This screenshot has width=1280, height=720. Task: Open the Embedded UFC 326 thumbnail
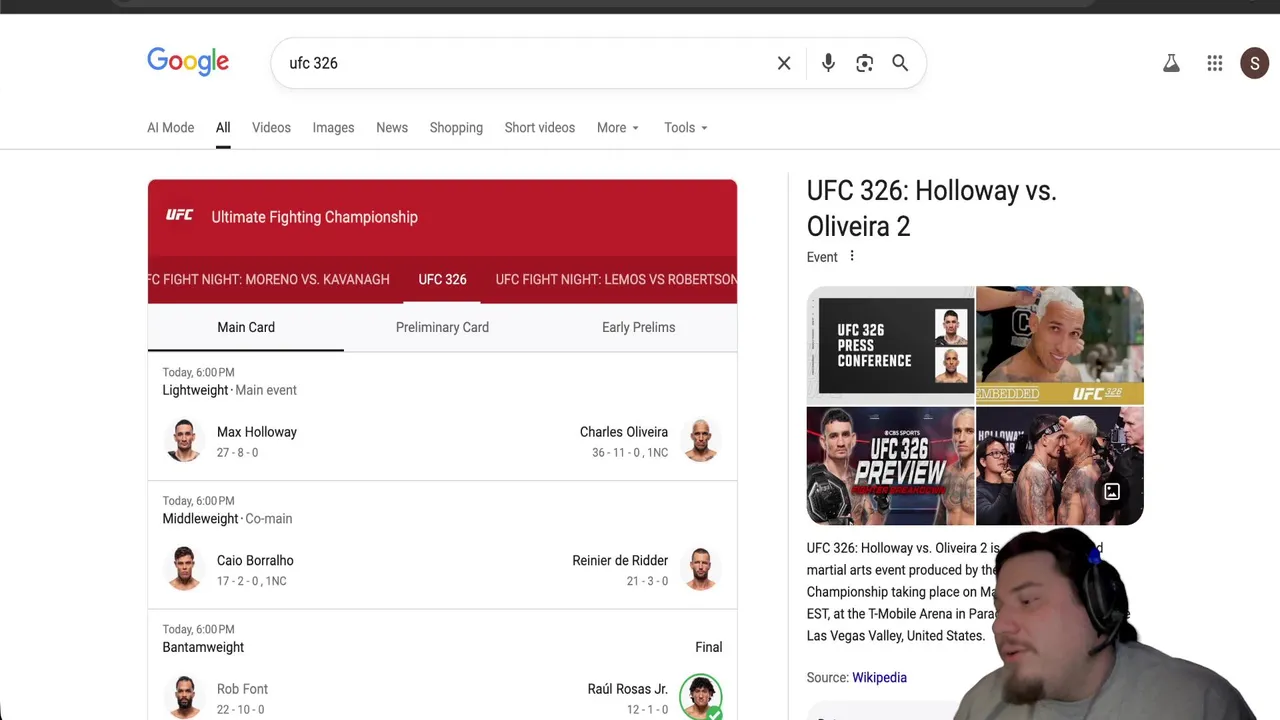point(1060,344)
